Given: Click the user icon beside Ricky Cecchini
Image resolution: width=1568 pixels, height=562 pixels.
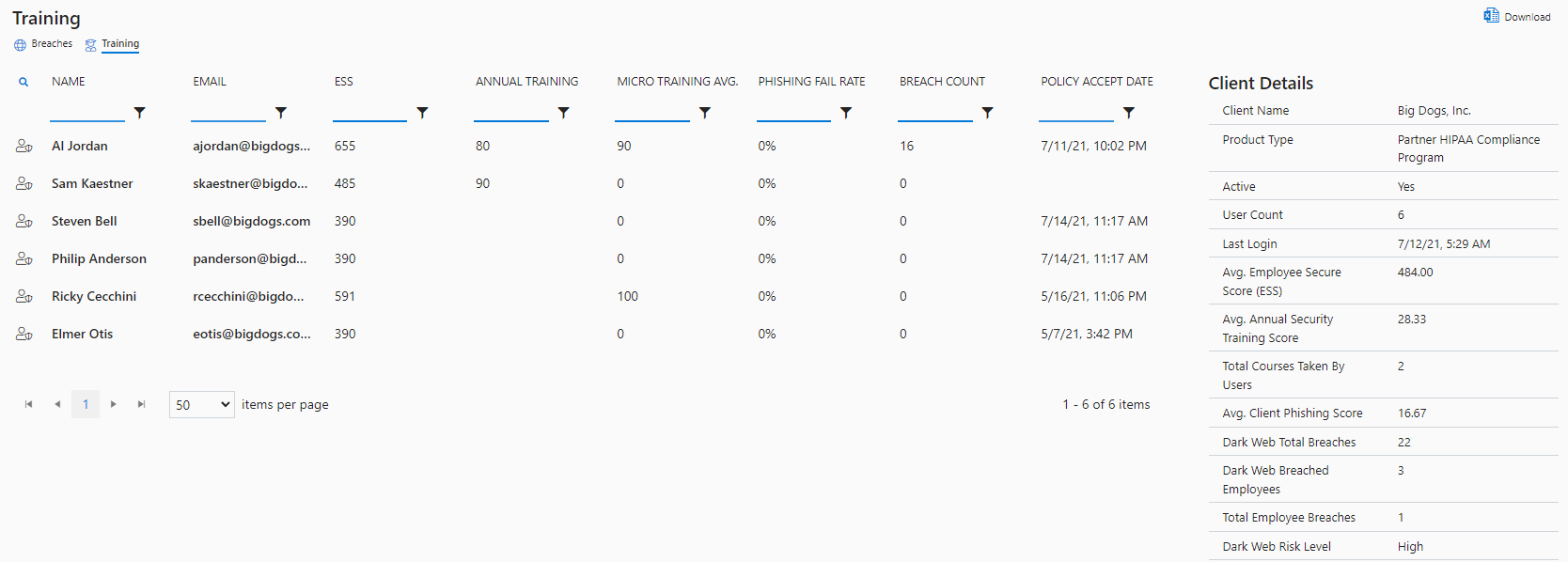Looking at the screenshot, I should (x=24, y=296).
